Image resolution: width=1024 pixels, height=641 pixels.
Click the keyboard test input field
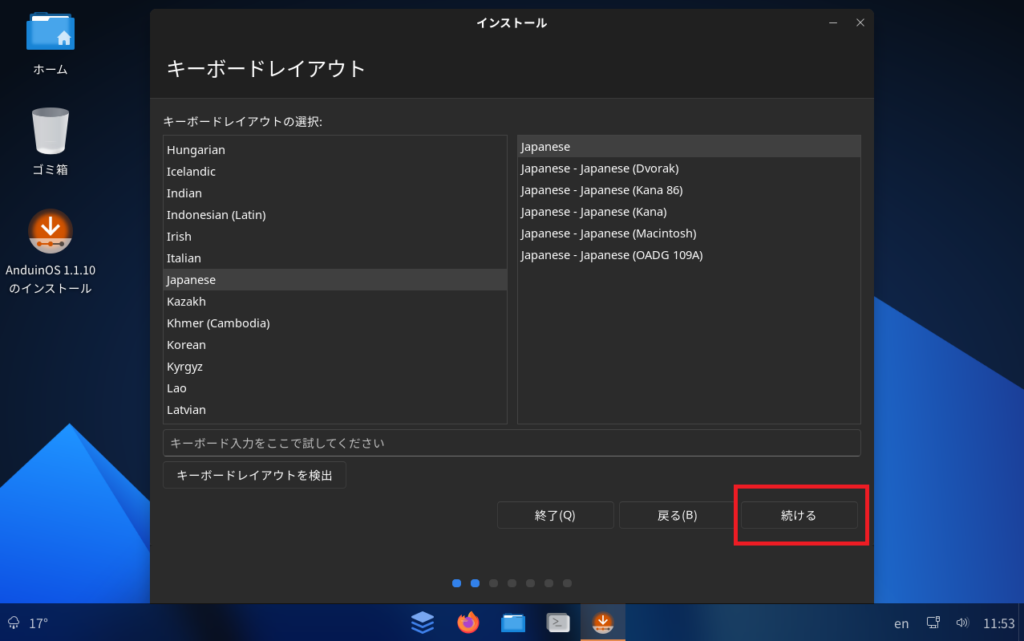point(511,442)
